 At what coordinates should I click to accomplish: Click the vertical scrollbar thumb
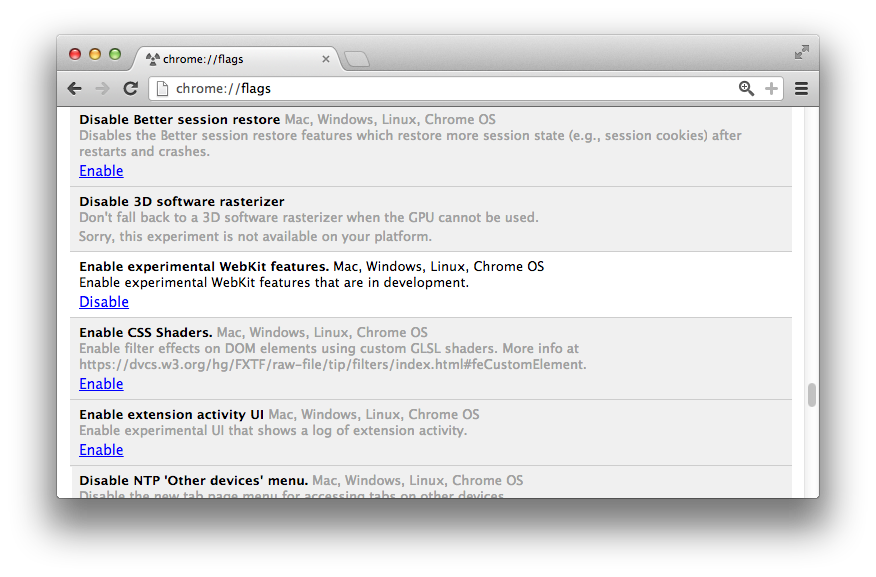[x=812, y=395]
